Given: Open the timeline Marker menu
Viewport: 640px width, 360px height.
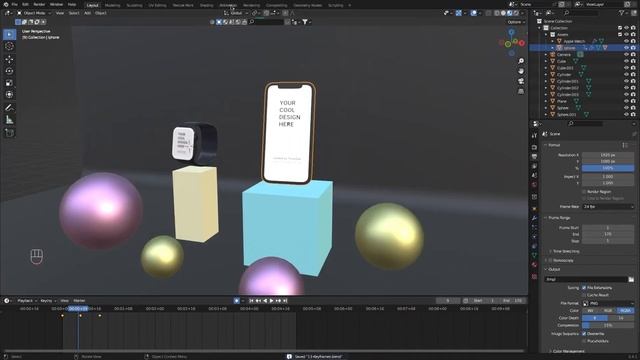Looking at the screenshot, I should (x=79, y=301).
